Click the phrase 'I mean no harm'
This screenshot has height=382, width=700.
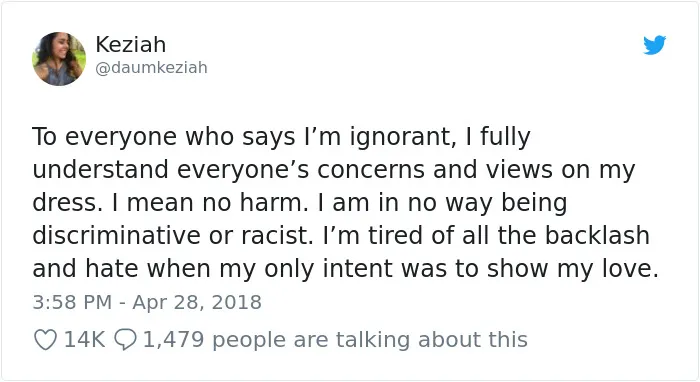point(210,203)
